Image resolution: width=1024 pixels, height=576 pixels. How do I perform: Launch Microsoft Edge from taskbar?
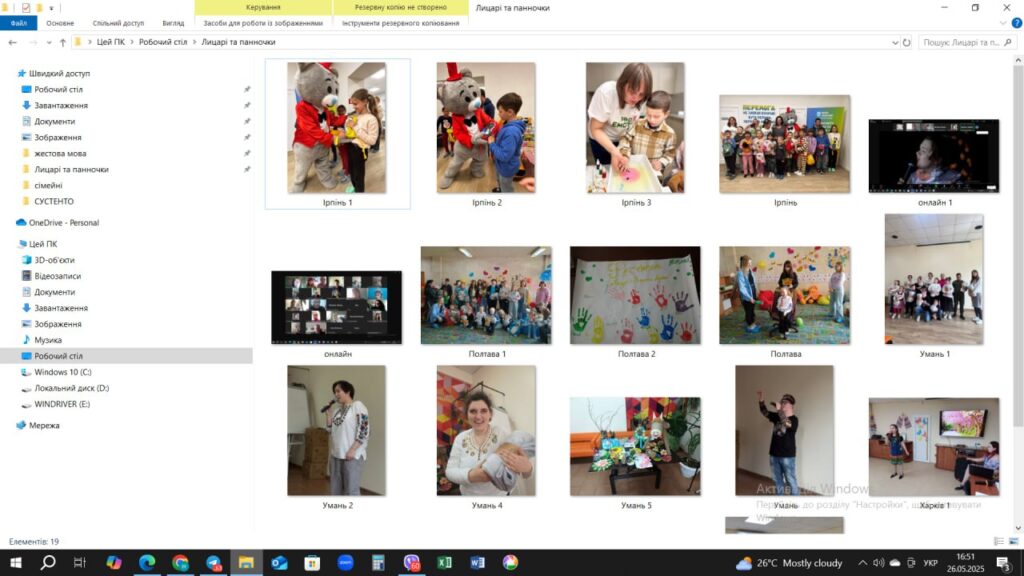(147, 563)
